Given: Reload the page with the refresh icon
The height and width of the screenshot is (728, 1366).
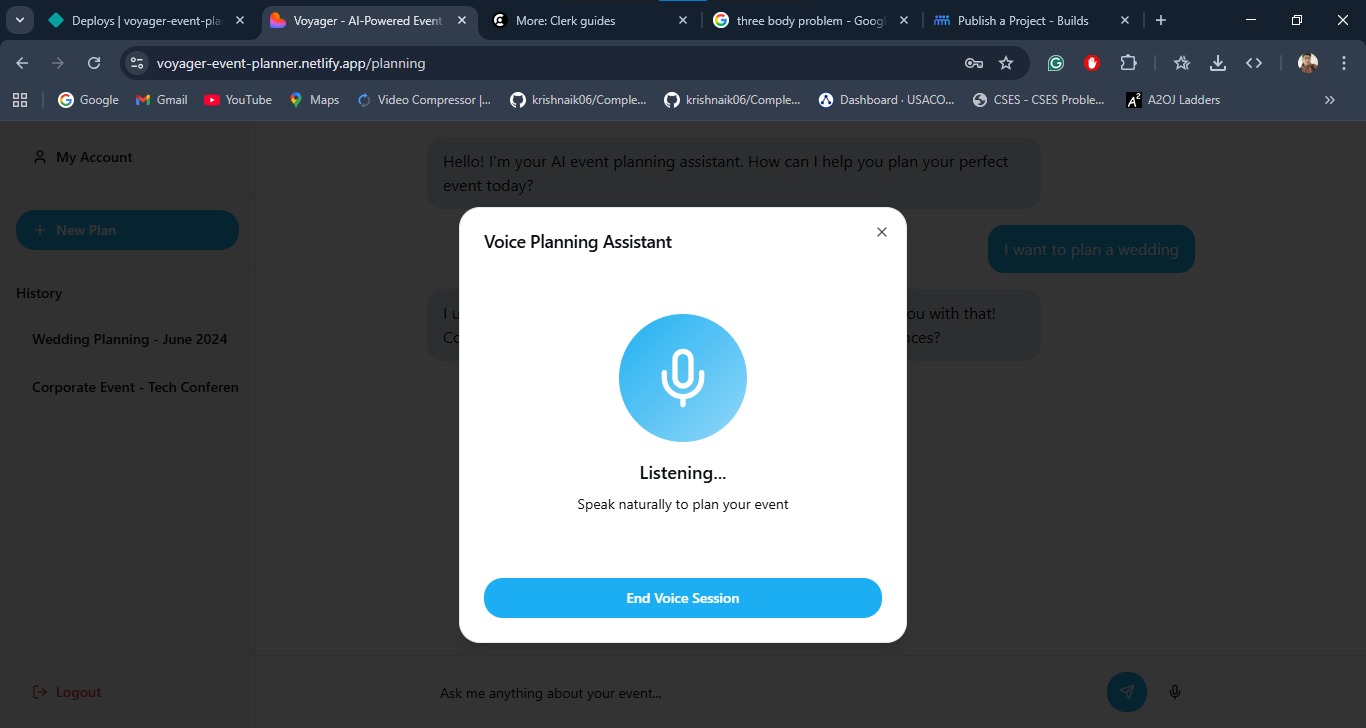Looking at the screenshot, I should click(94, 63).
